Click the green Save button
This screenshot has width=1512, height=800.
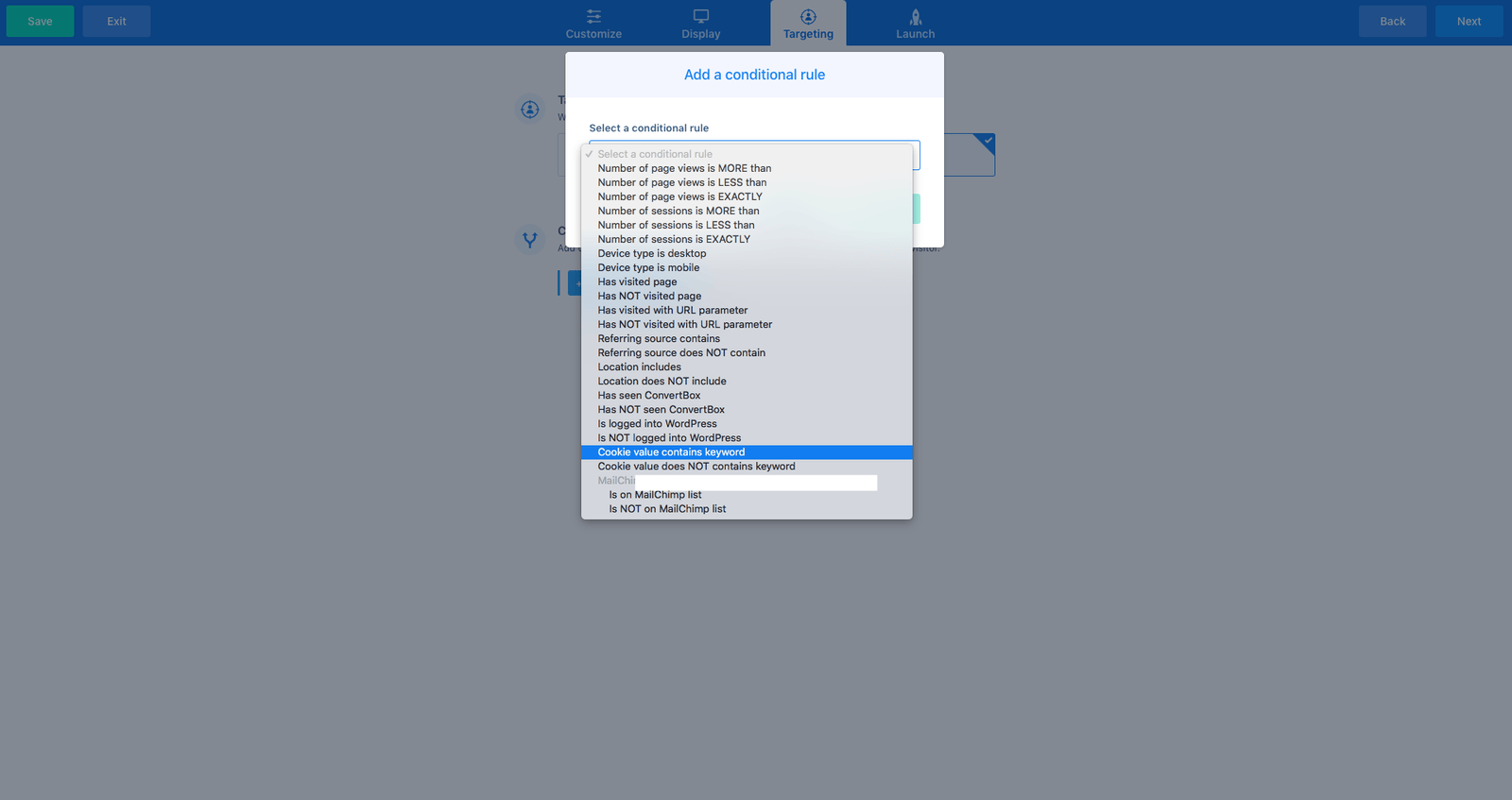40,21
